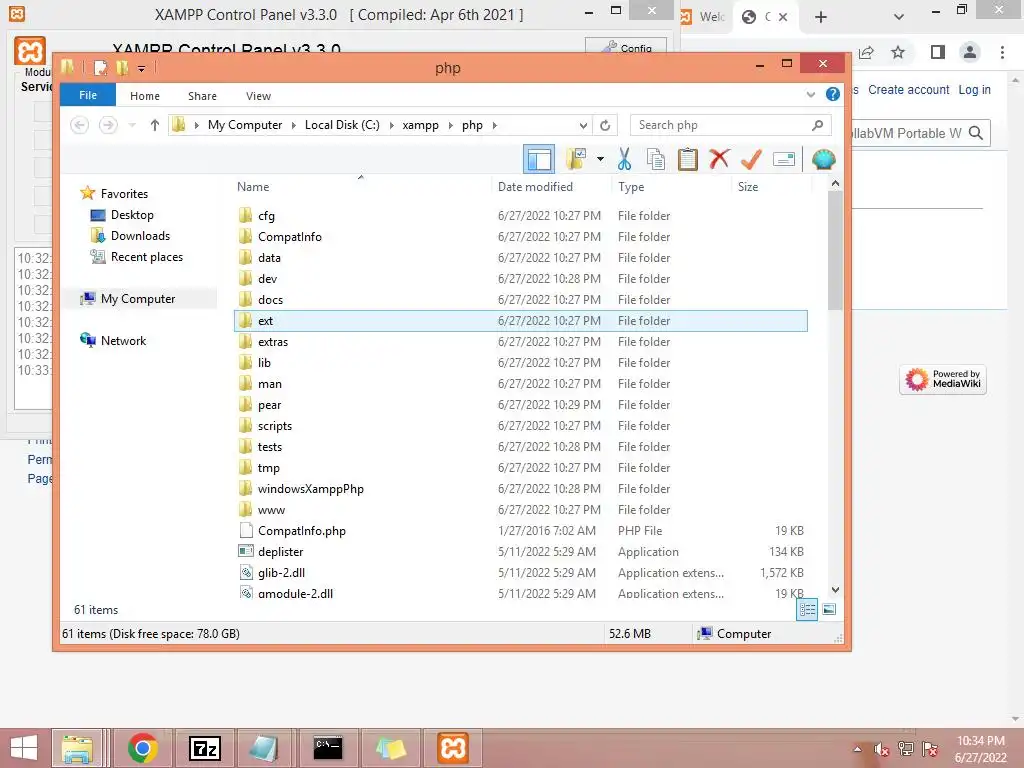The image size is (1024, 768).
Task: Go up one folder level
Action: point(155,125)
